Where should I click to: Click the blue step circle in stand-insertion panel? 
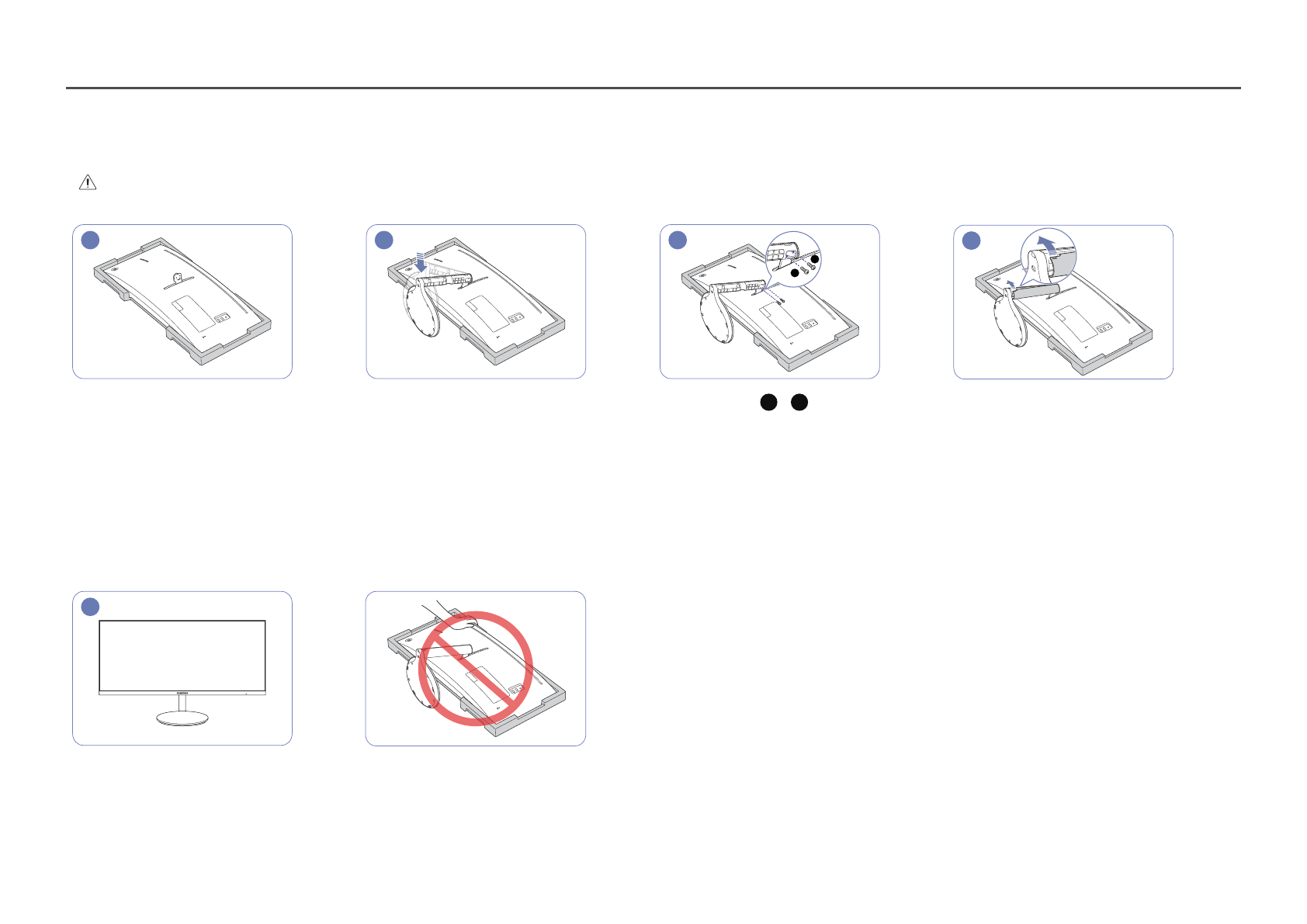click(x=384, y=240)
